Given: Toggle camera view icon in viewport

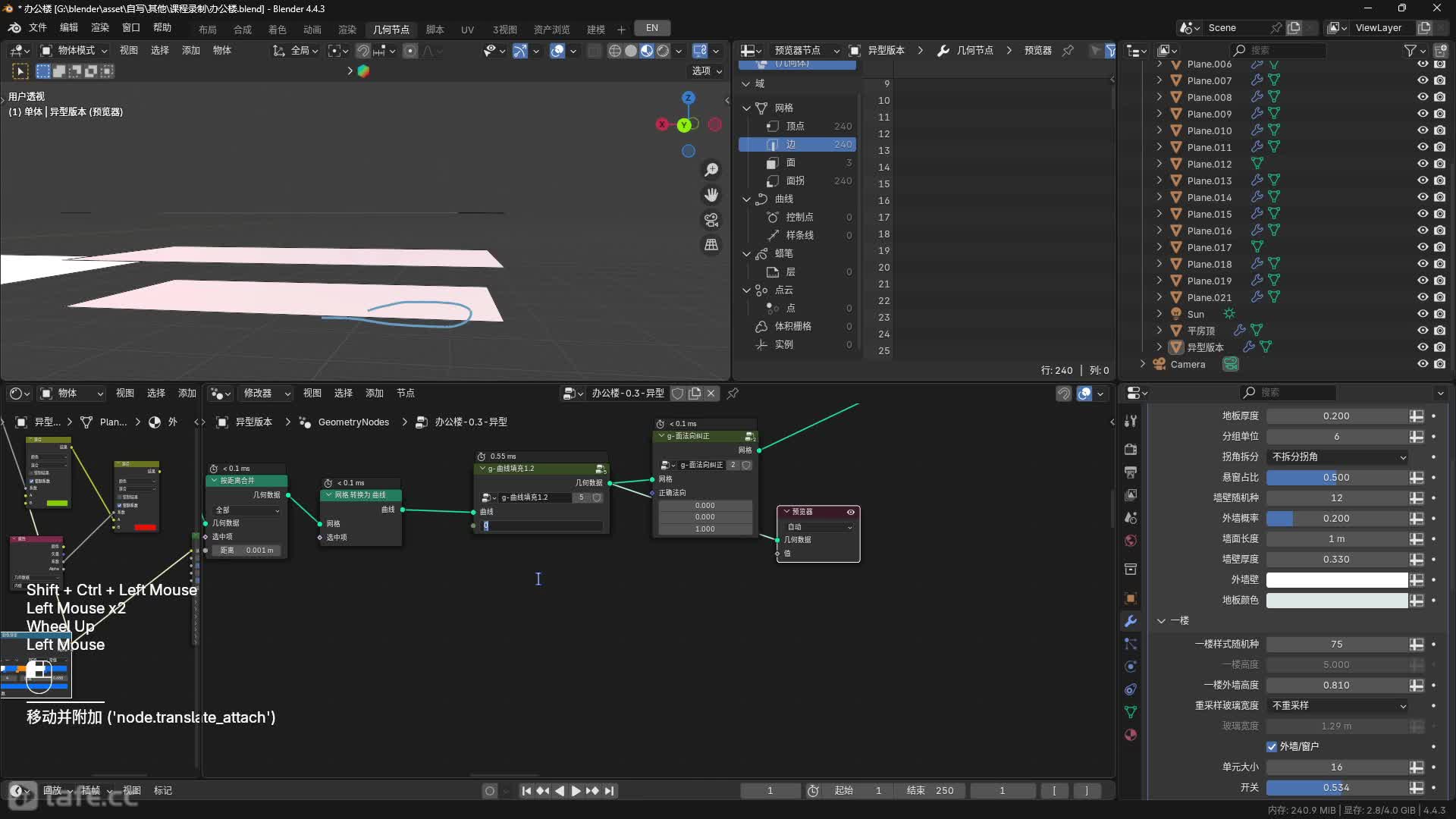Looking at the screenshot, I should tap(711, 220).
